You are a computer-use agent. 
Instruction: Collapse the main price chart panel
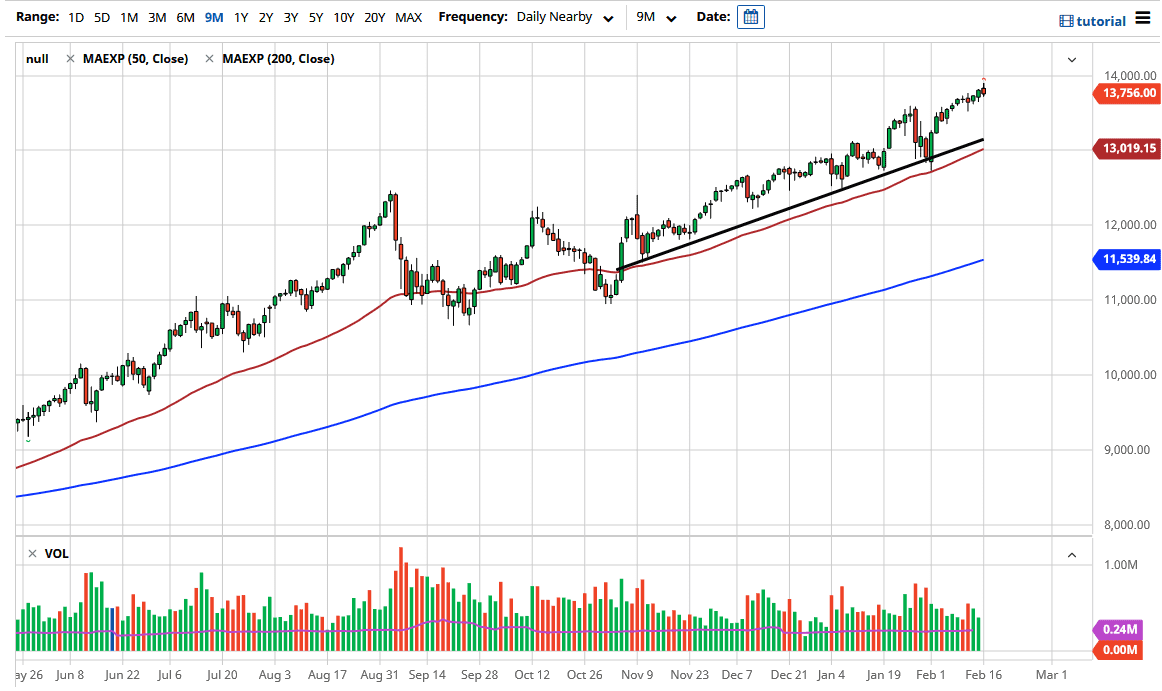point(1071,59)
